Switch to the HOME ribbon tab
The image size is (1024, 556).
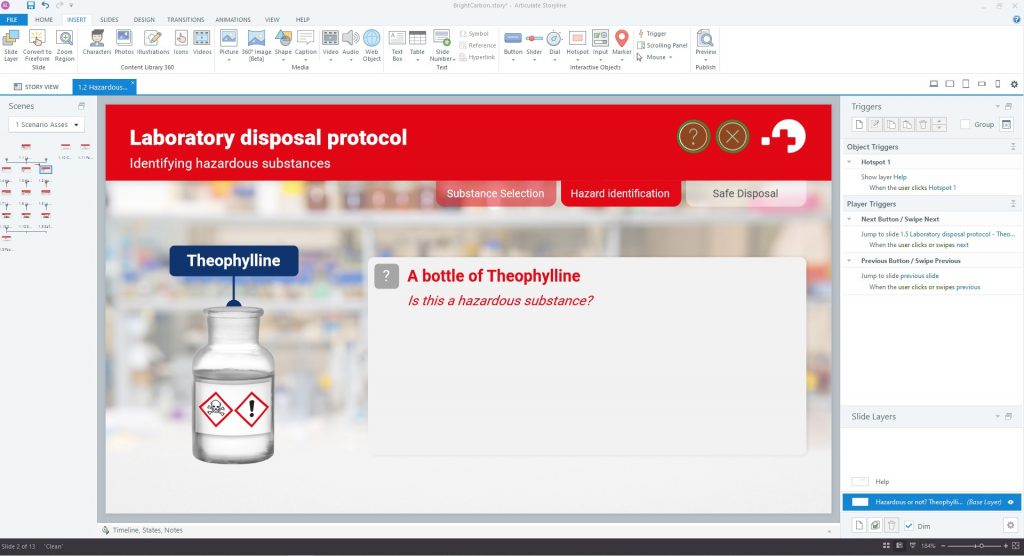coord(44,20)
